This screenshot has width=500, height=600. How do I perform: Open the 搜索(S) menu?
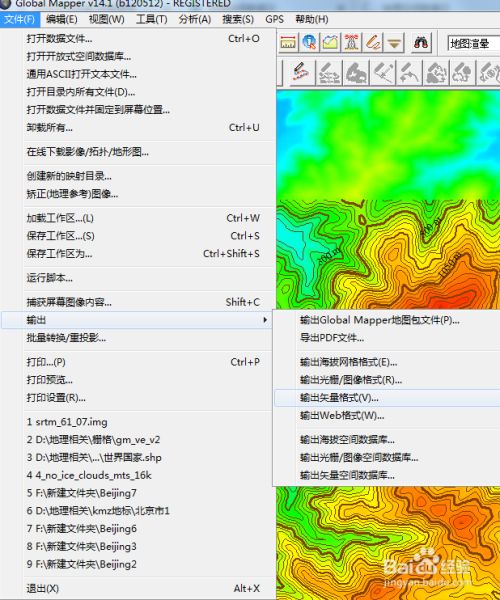tap(238, 19)
